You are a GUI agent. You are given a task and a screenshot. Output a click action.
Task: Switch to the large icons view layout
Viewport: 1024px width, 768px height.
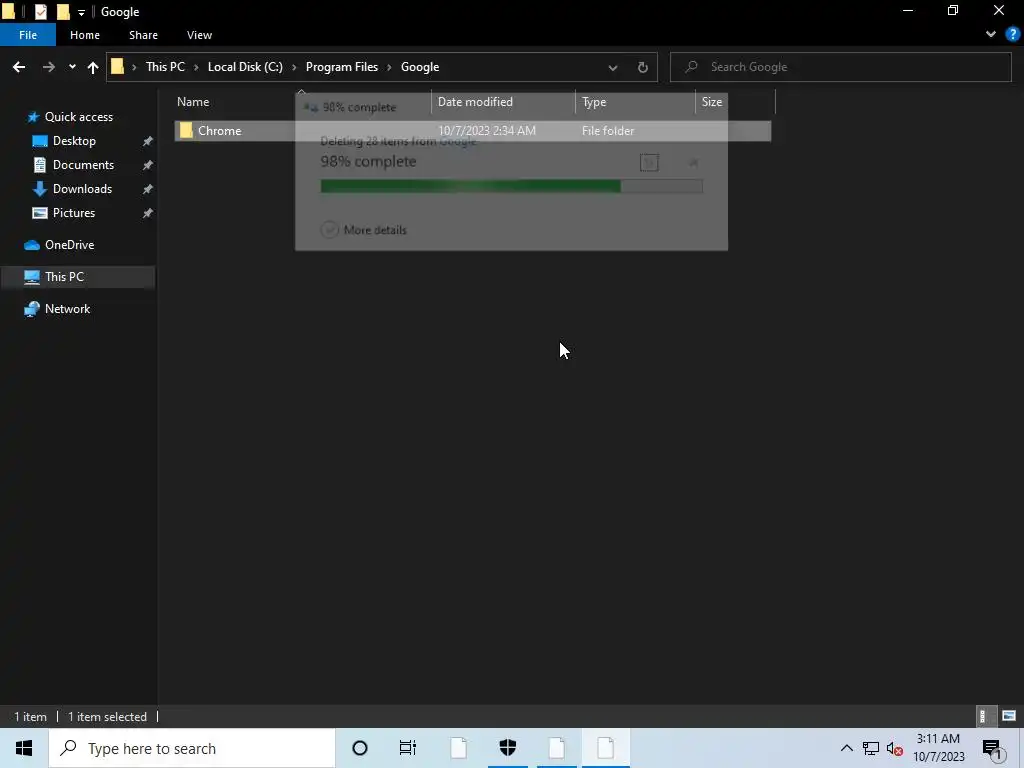(x=1009, y=716)
